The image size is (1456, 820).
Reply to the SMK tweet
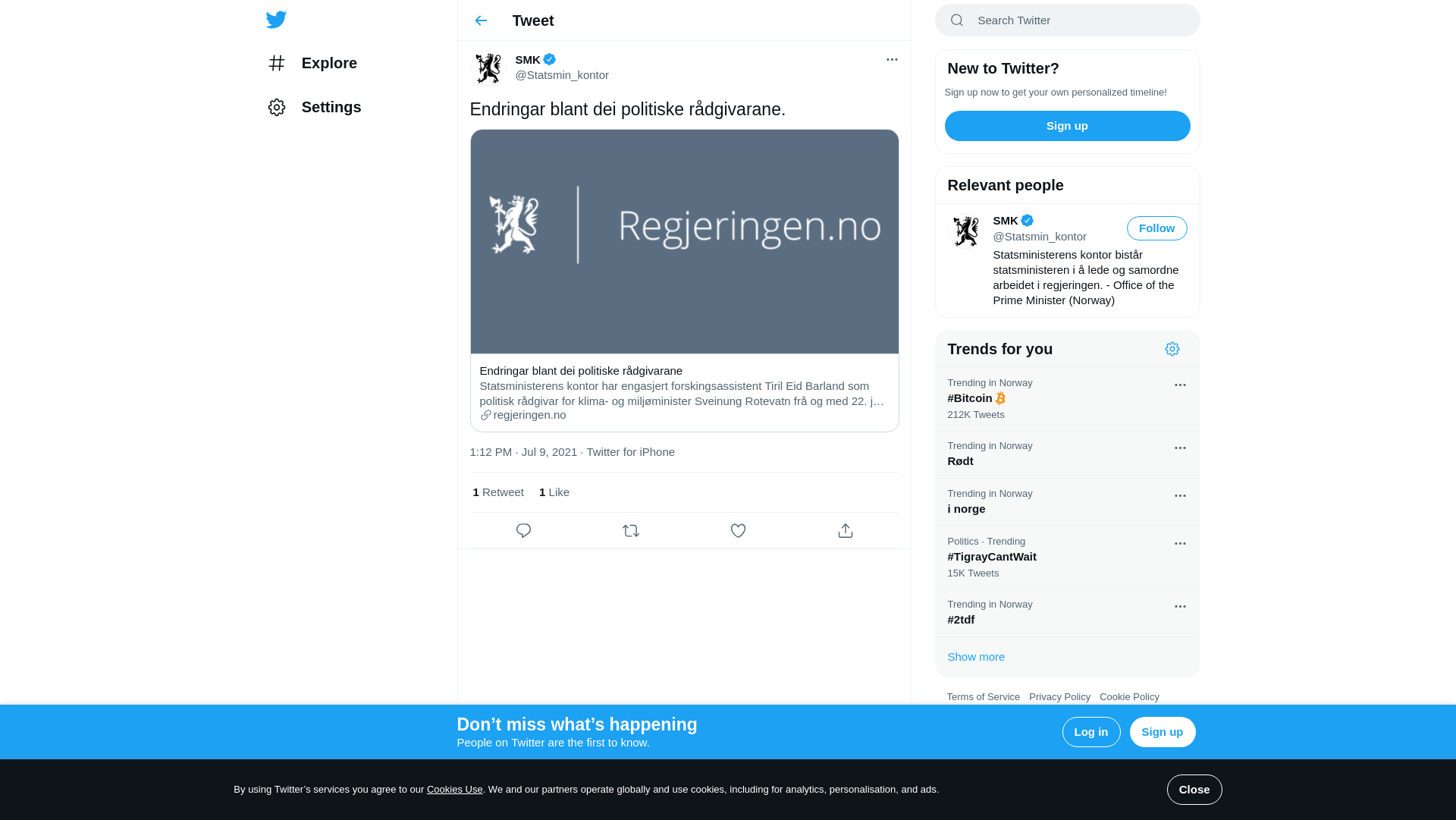523,531
